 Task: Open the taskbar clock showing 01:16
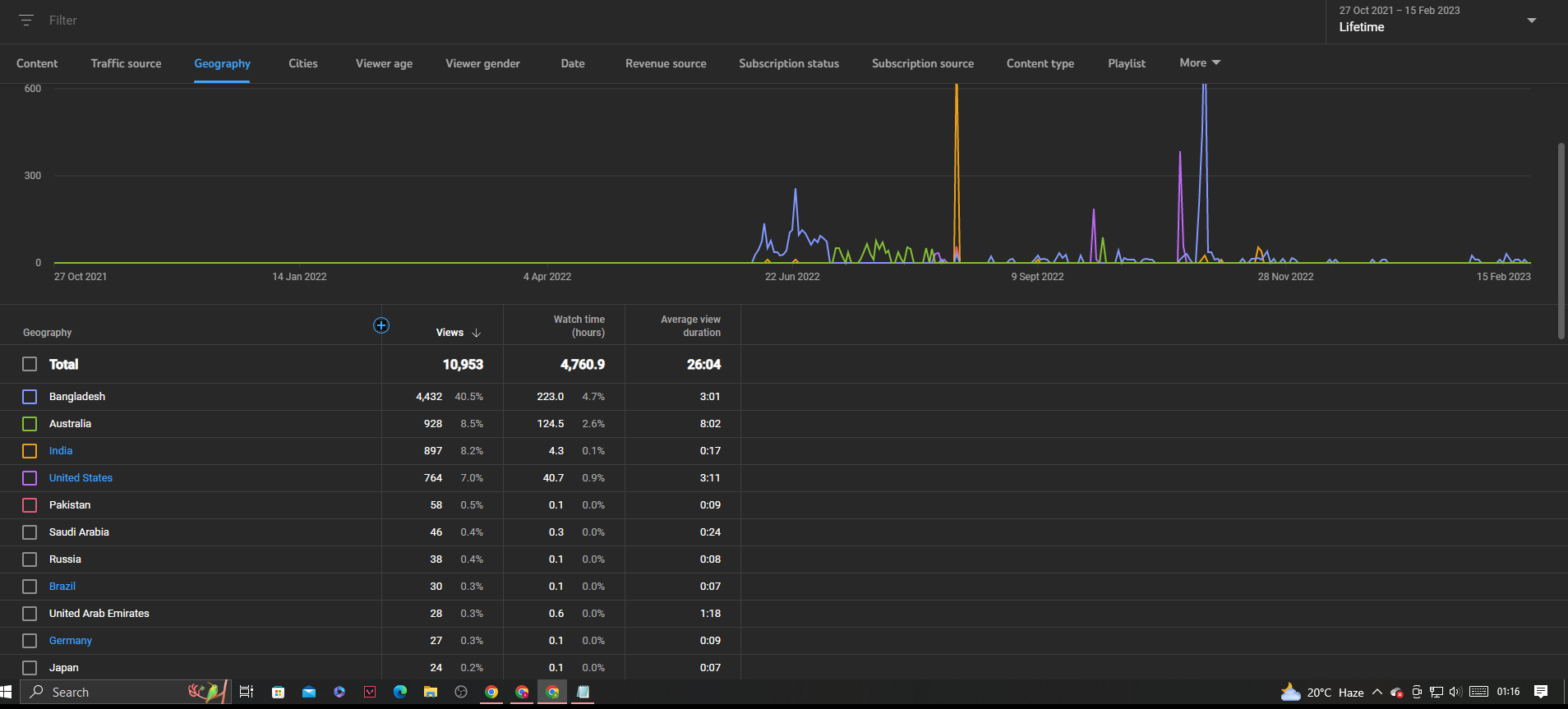point(1509,692)
